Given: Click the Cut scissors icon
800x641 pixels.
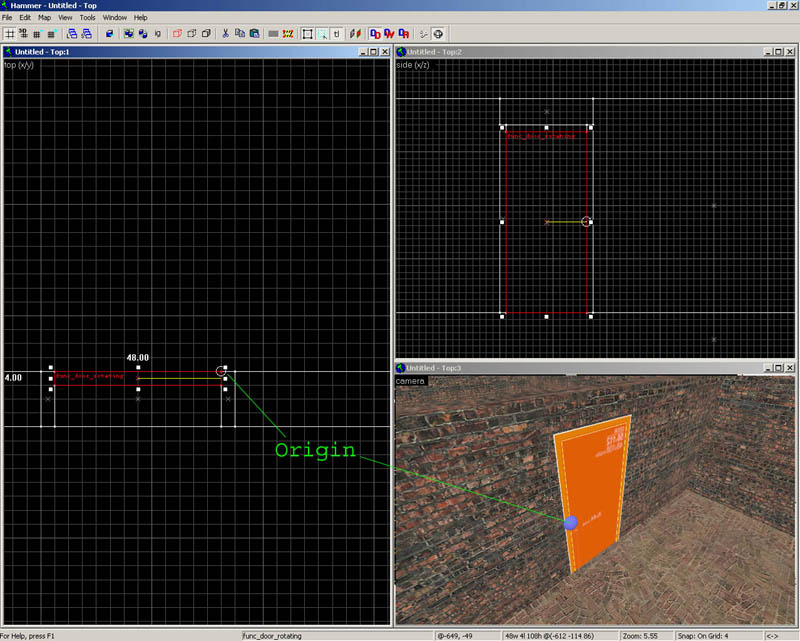Looking at the screenshot, I should pyautogui.click(x=226, y=33).
